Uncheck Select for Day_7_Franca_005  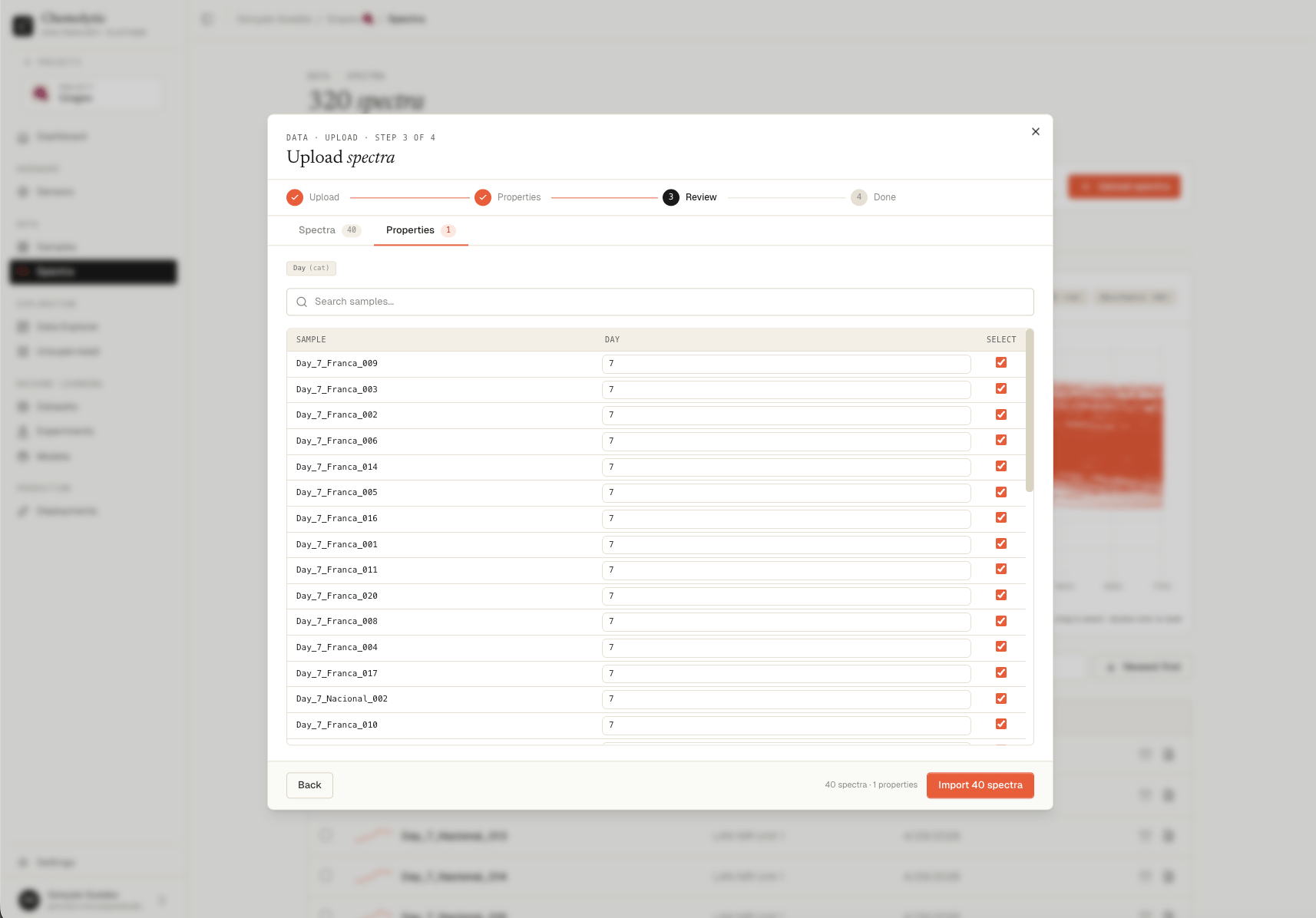(x=1001, y=492)
